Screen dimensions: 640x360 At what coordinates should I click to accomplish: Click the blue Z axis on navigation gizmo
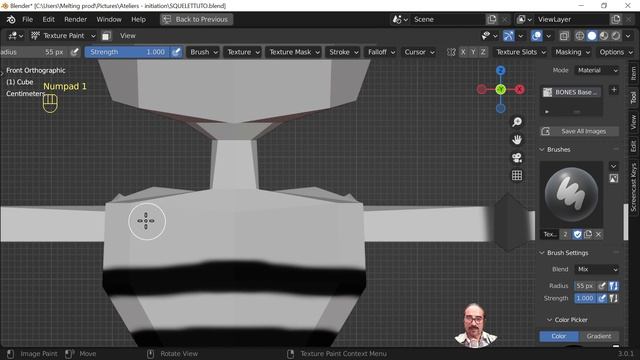tap(501, 71)
